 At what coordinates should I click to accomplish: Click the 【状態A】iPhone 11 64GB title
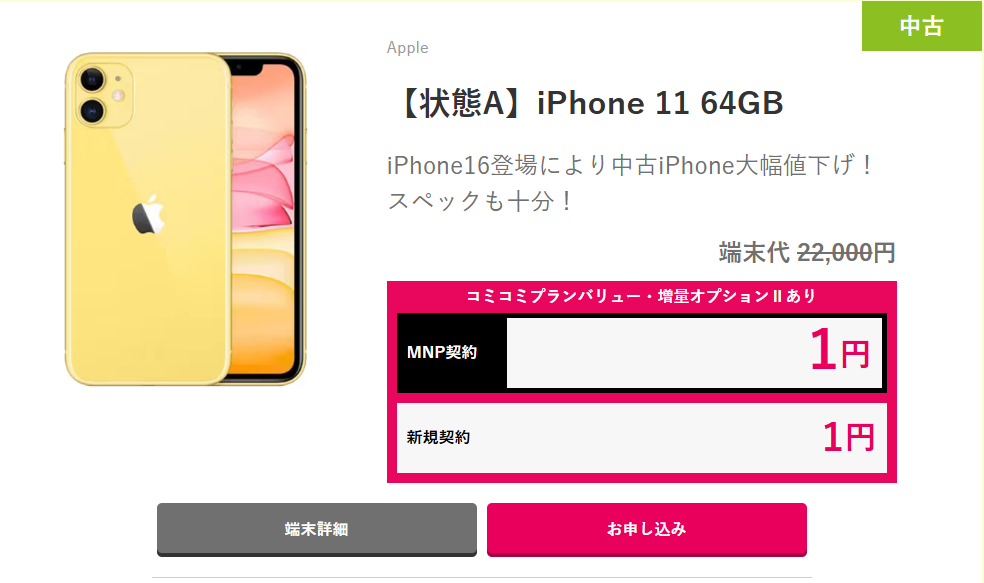click(589, 103)
